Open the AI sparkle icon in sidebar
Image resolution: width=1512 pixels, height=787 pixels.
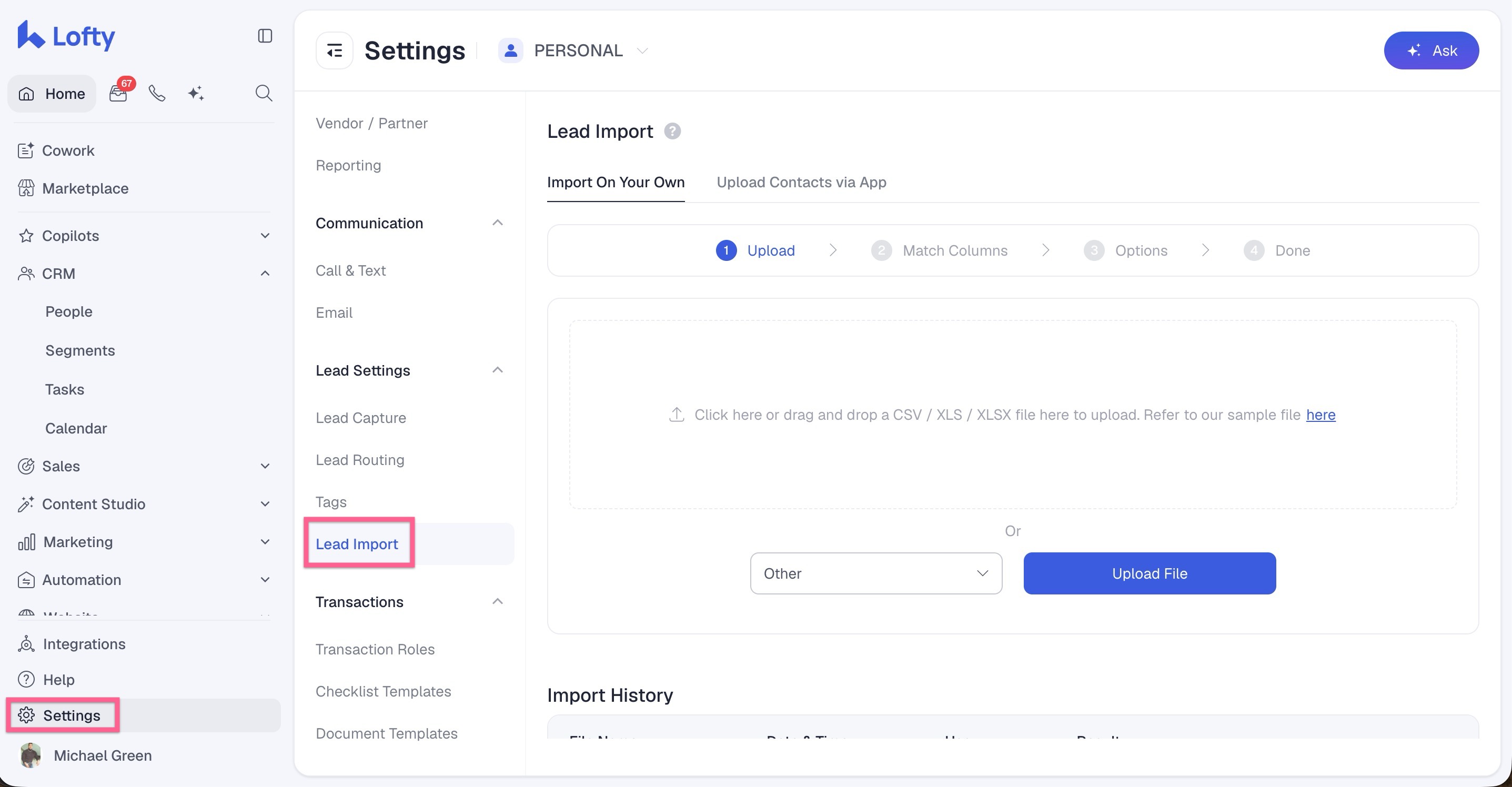(x=196, y=93)
